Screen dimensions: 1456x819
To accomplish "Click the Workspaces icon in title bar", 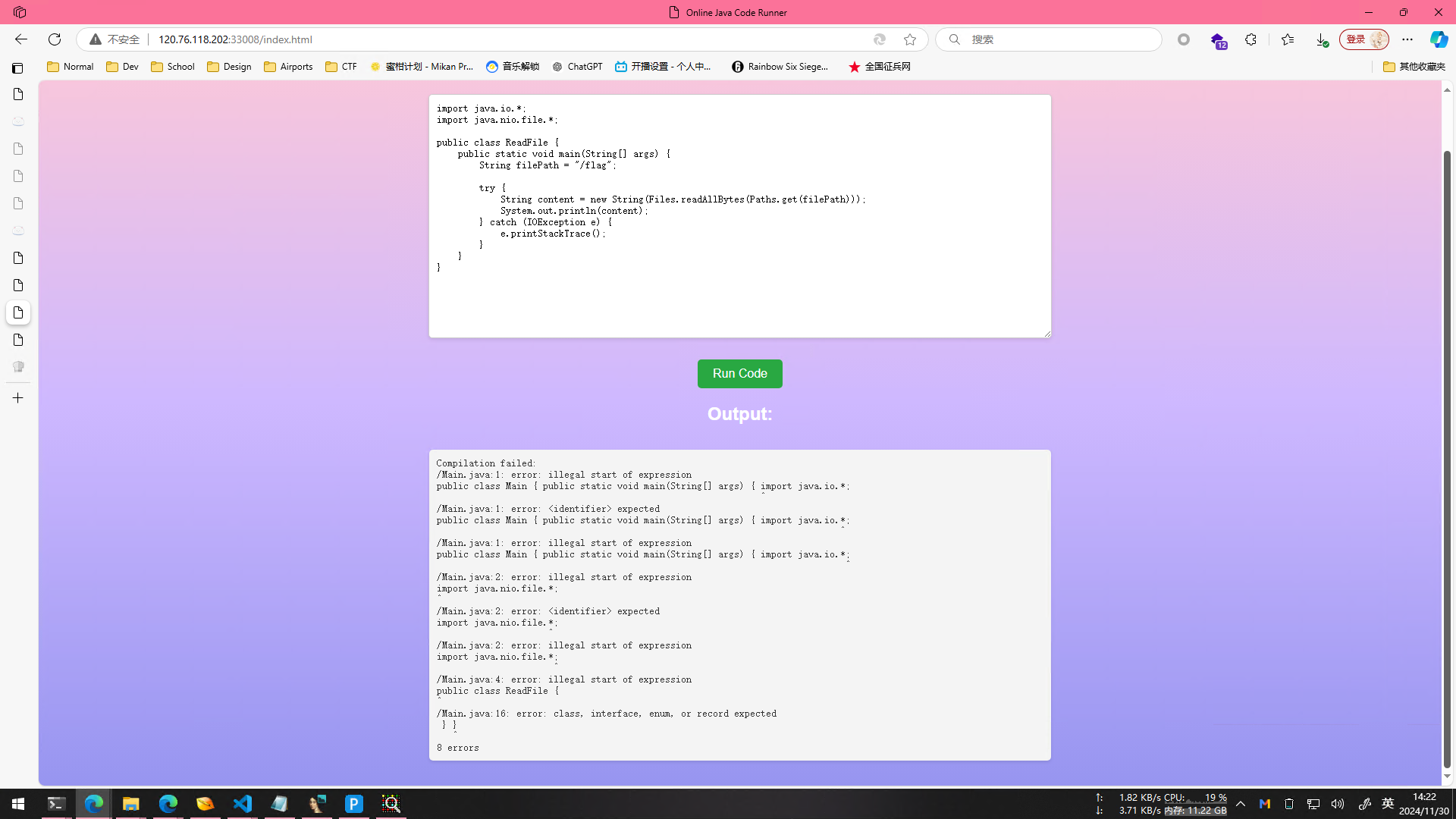I will coord(20,12).
